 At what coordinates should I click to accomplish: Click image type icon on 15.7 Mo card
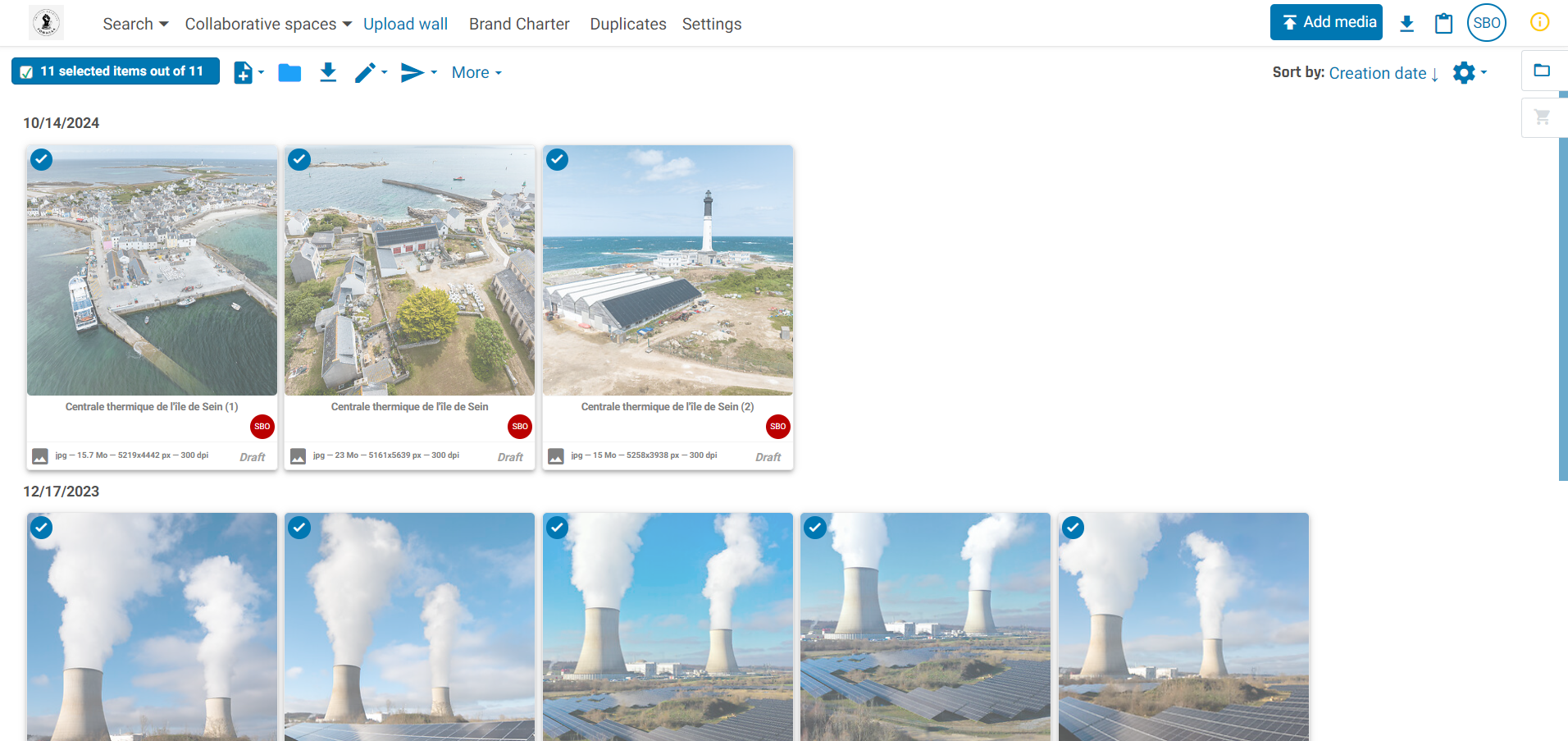[40, 456]
